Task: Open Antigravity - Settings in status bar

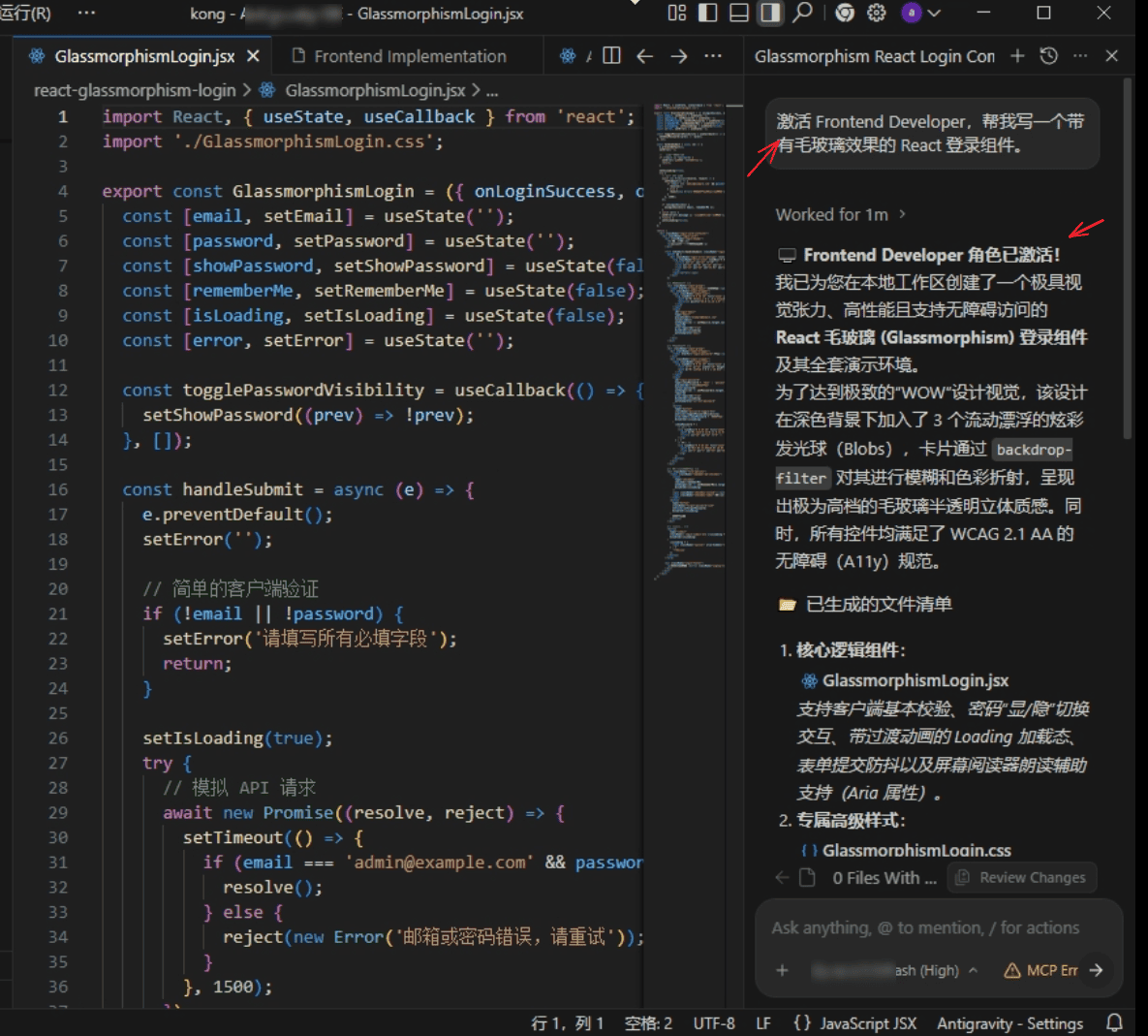Action: (x=1009, y=1022)
